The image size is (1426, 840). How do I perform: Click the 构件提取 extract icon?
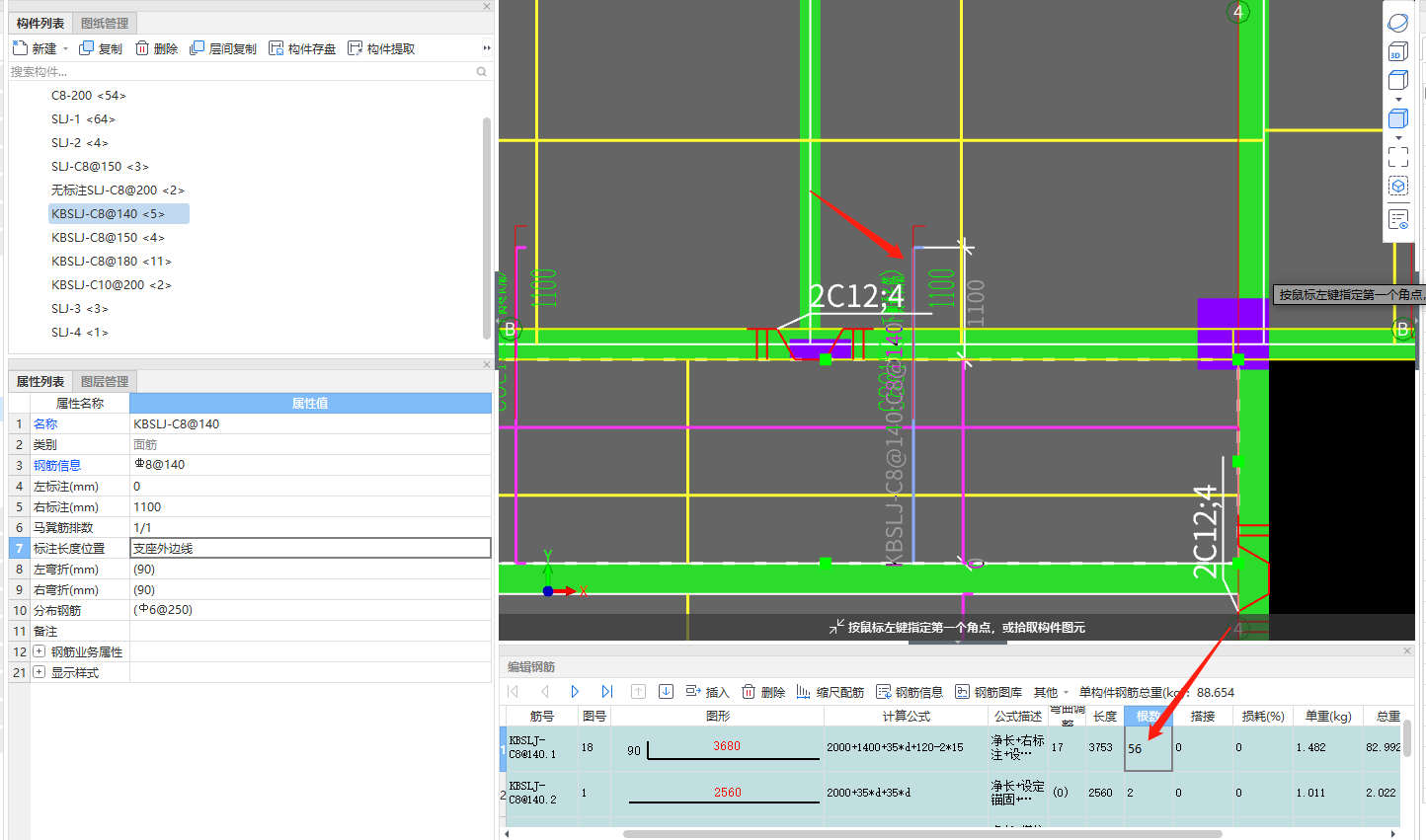pyautogui.click(x=356, y=48)
